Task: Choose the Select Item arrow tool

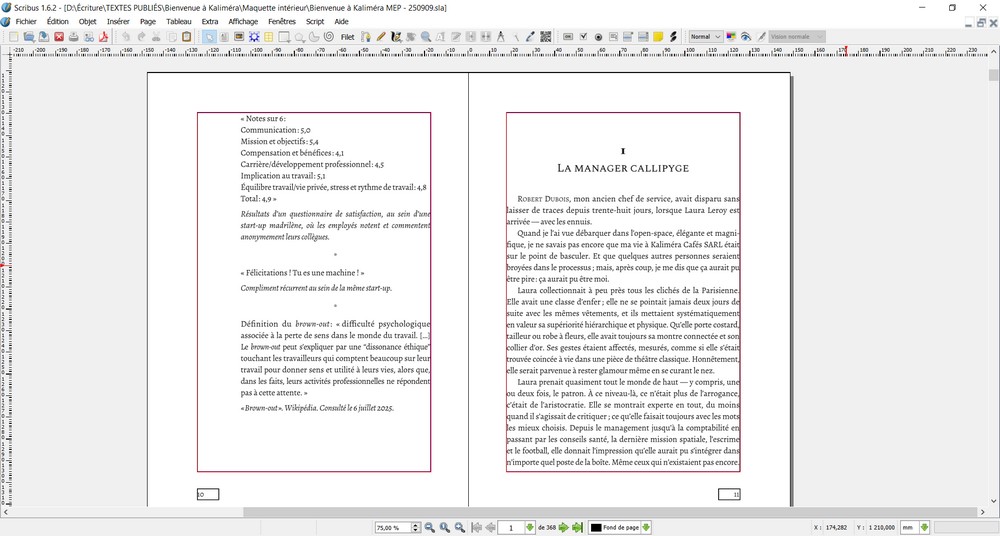Action: (209, 36)
